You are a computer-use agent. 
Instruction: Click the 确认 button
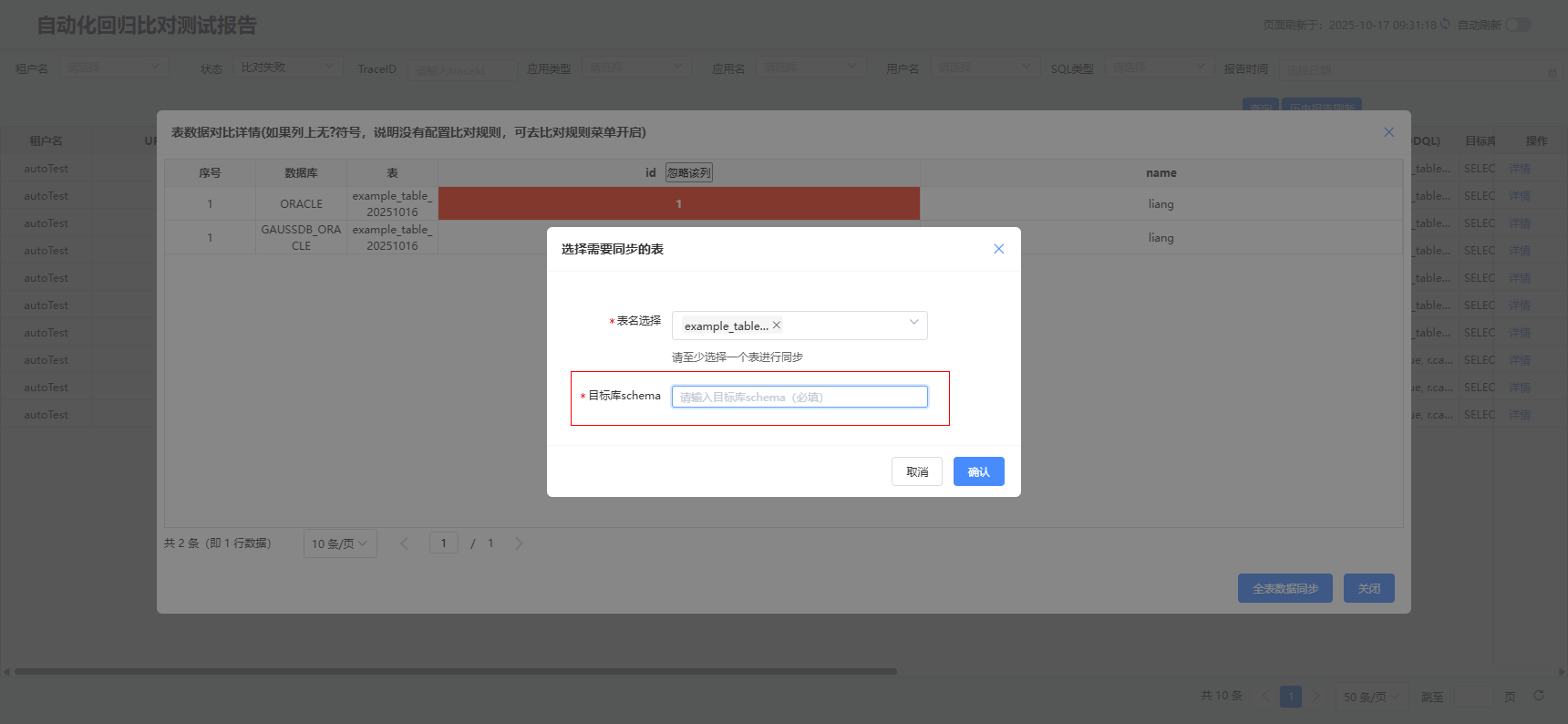pyautogui.click(x=978, y=471)
